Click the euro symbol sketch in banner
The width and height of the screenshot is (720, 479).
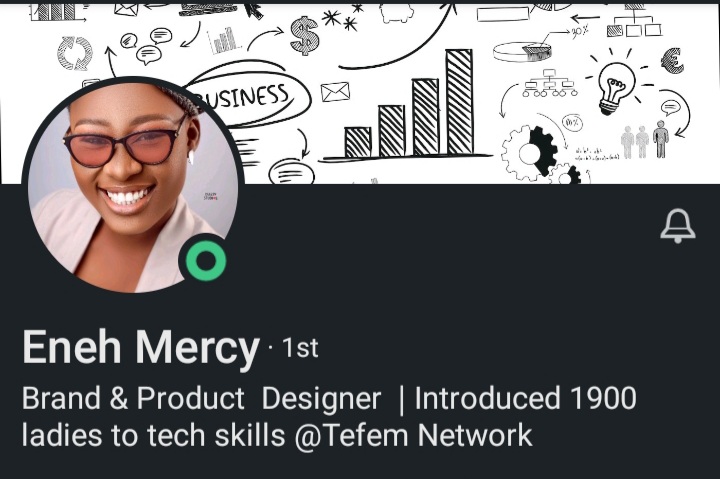pos(672,60)
